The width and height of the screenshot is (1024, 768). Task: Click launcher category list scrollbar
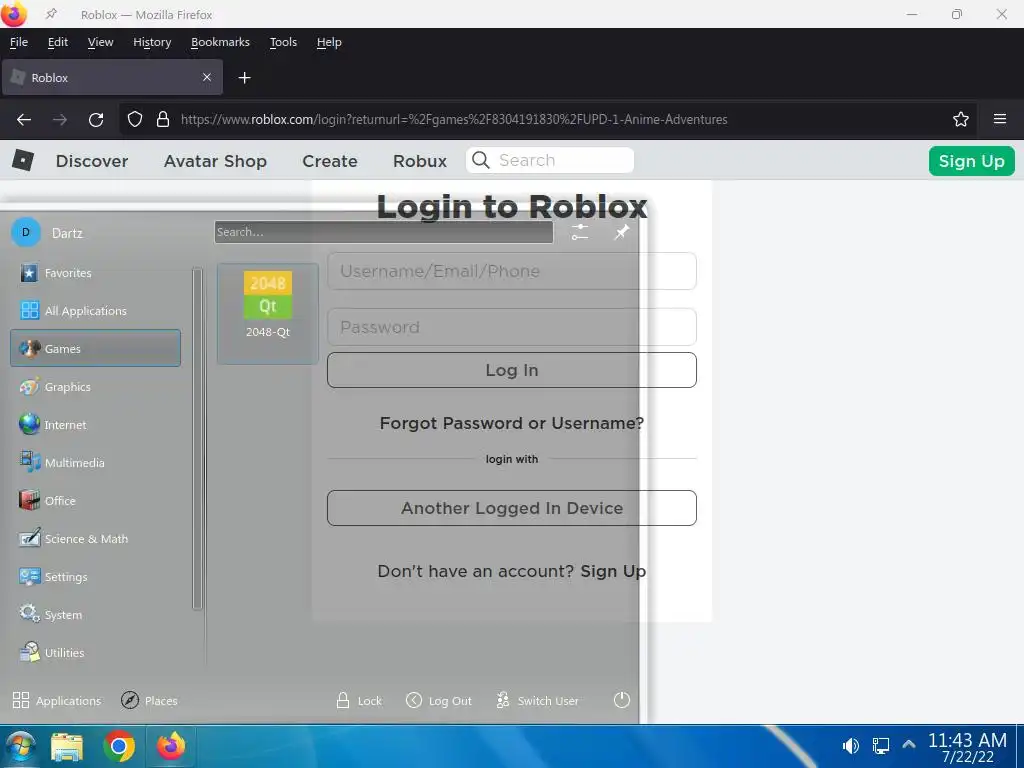tap(197, 439)
